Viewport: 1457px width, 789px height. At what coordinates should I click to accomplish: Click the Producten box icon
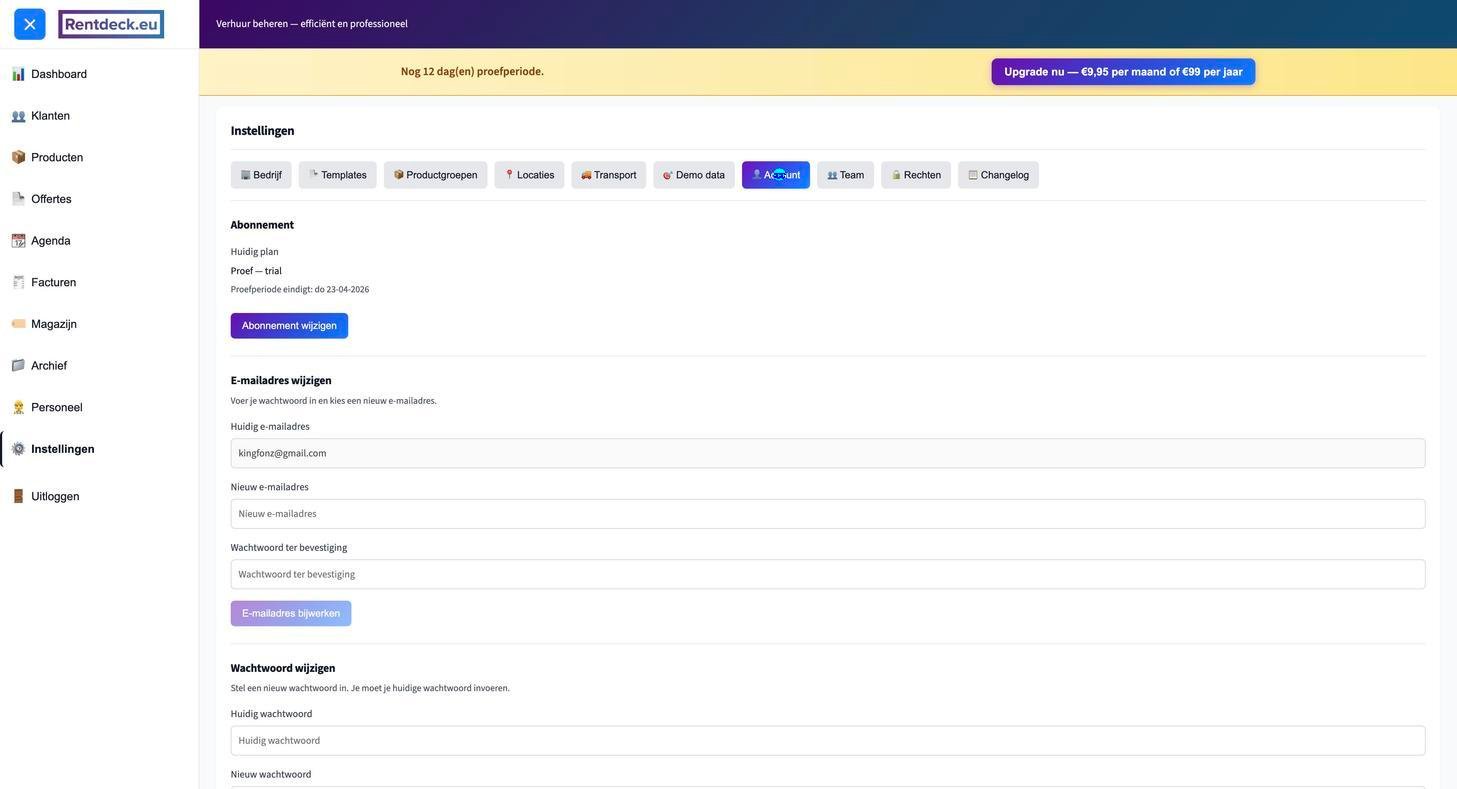(18, 157)
